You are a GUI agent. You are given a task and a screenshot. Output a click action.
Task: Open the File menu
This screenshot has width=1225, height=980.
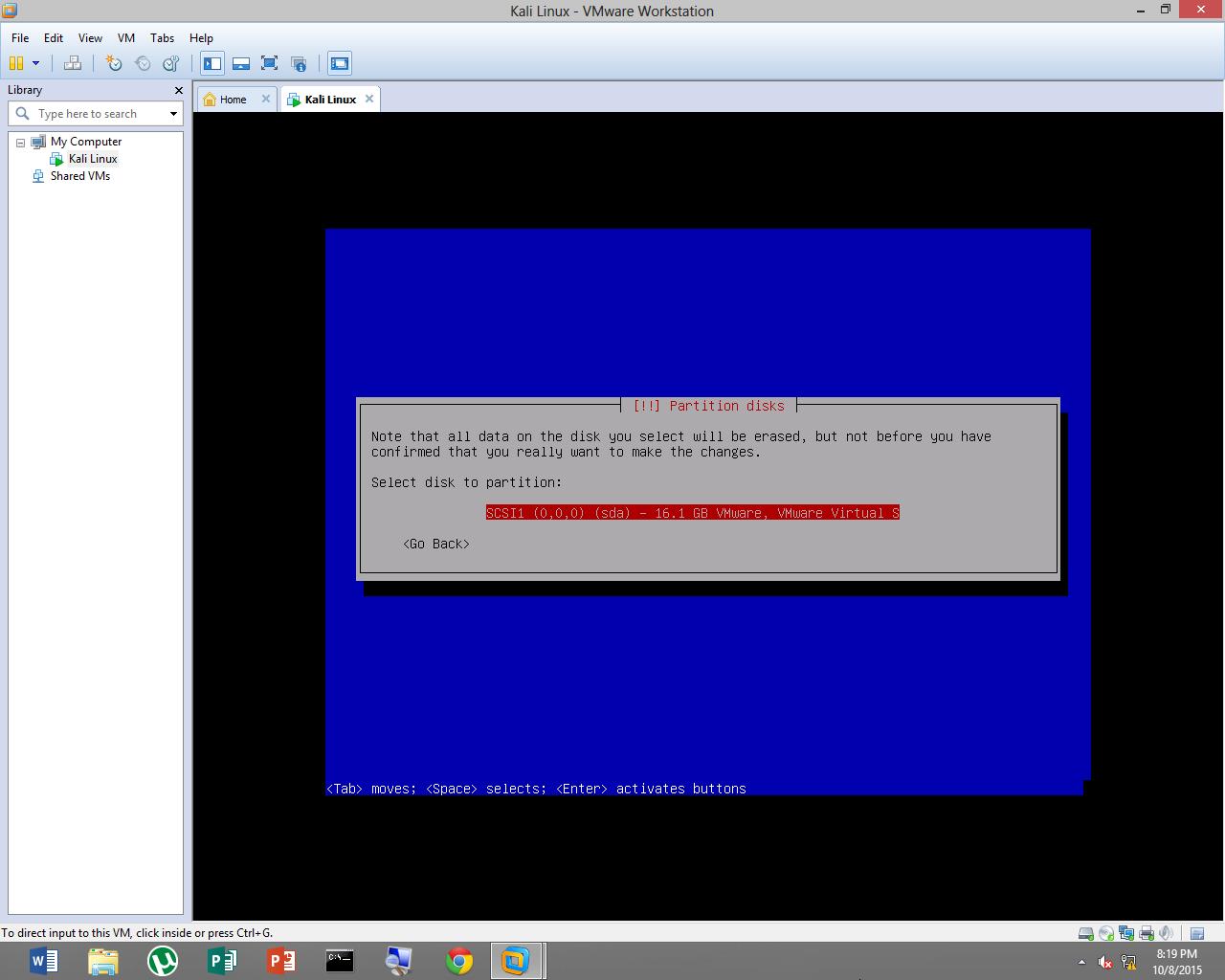20,37
